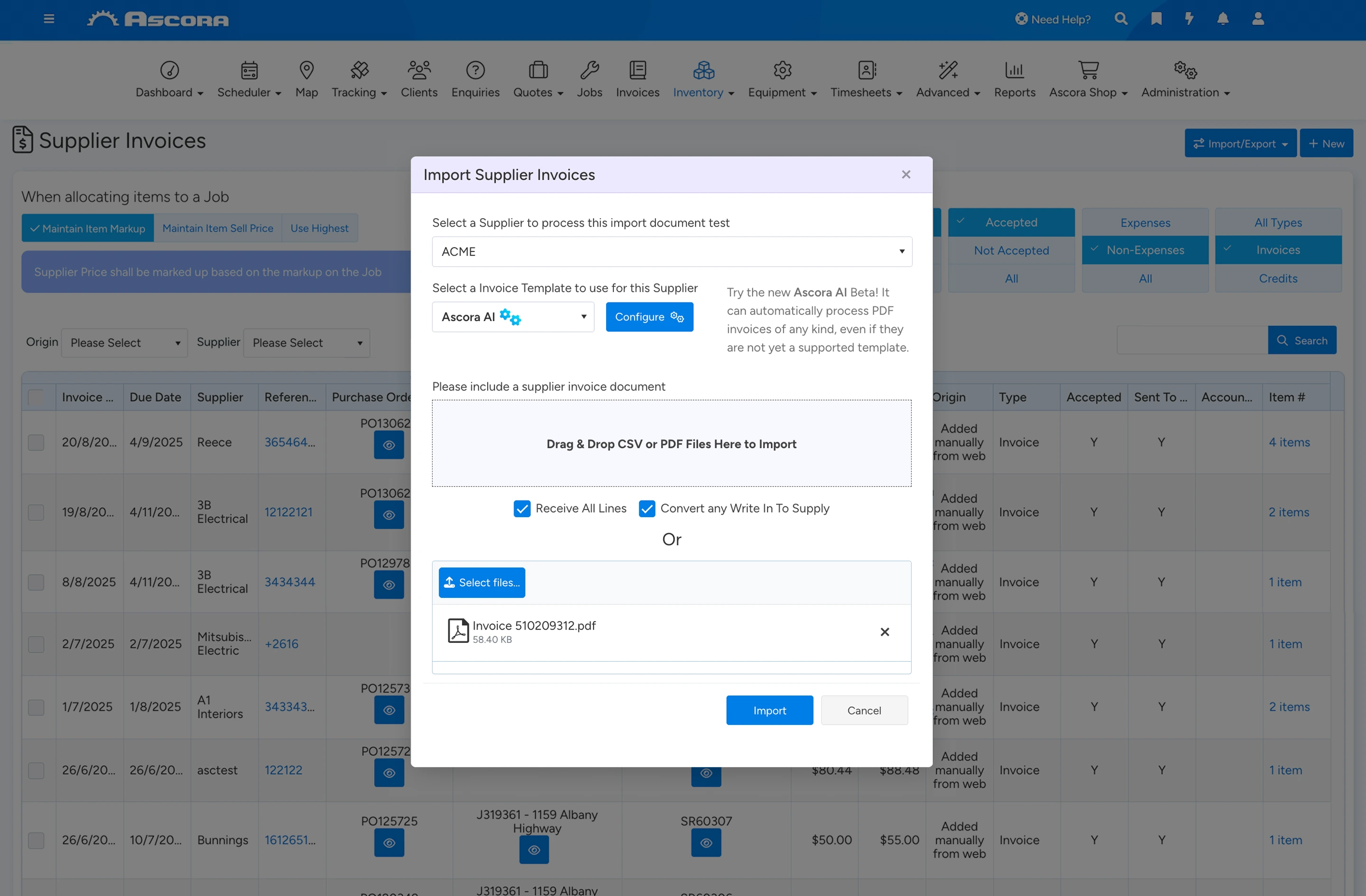
Task: Open the user profile icon
Action: pos(1257,19)
